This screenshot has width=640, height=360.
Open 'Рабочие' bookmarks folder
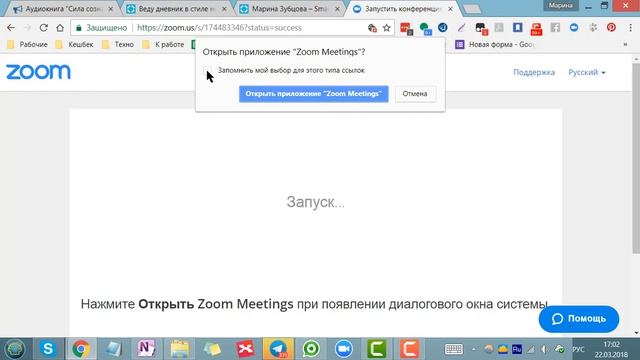pyautogui.click(x=28, y=44)
